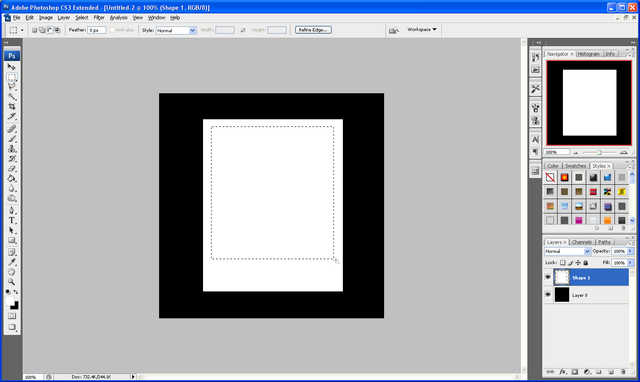This screenshot has width=640, height=382.
Task: Select the Type tool
Action: coord(12,220)
